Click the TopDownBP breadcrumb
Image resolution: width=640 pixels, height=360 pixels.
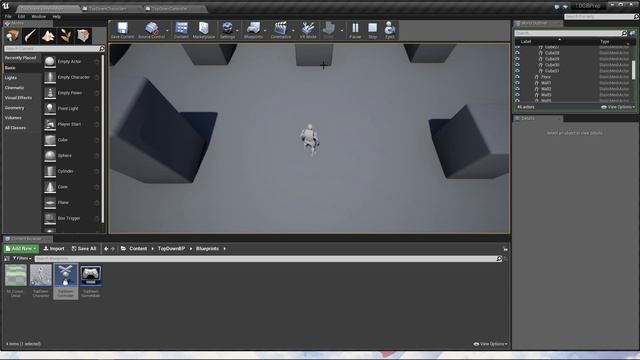click(171, 249)
